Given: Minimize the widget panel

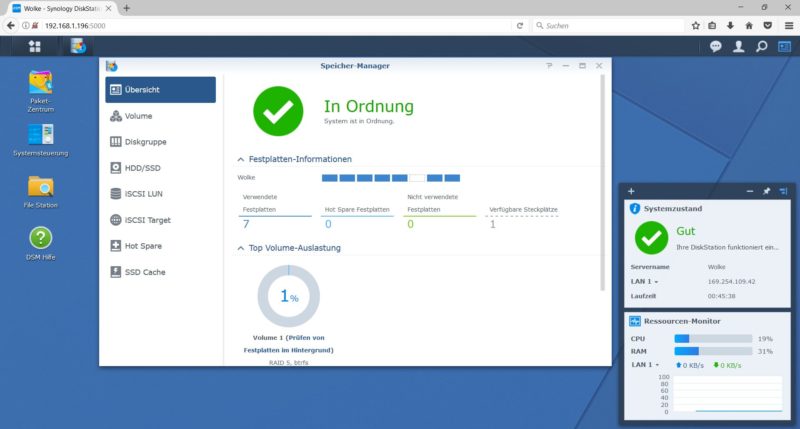Looking at the screenshot, I should pos(749,191).
